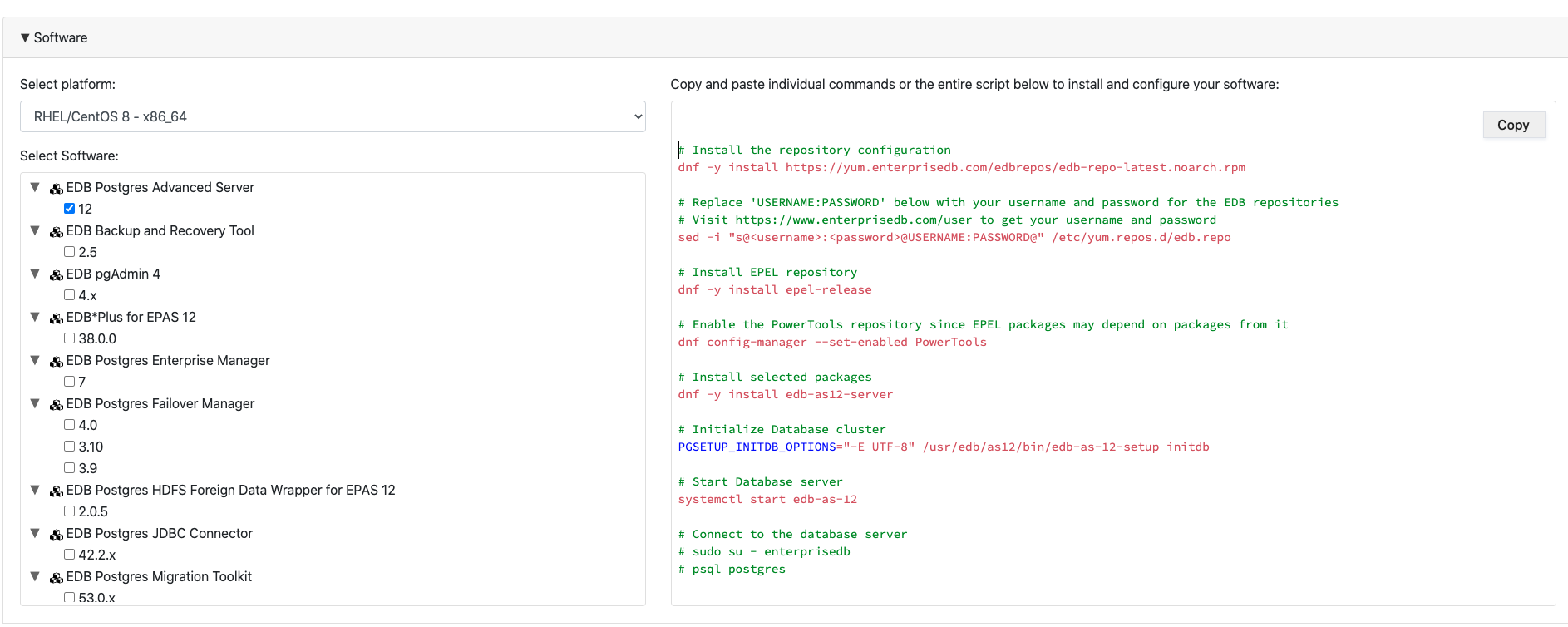Screen dimensions: 1568x627
Task: Click the sed username password command line
Action: [954, 237]
